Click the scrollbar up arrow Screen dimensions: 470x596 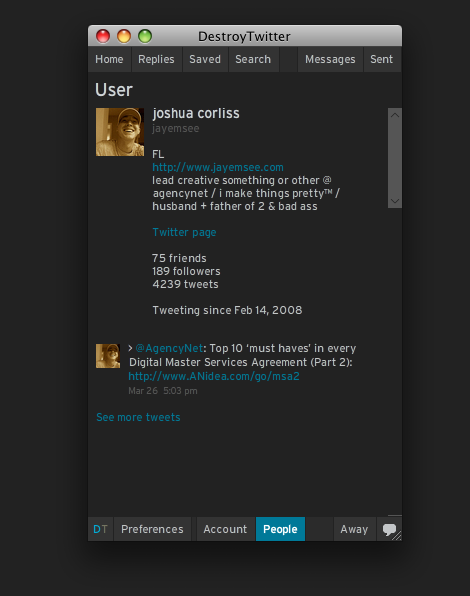(395, 115)
